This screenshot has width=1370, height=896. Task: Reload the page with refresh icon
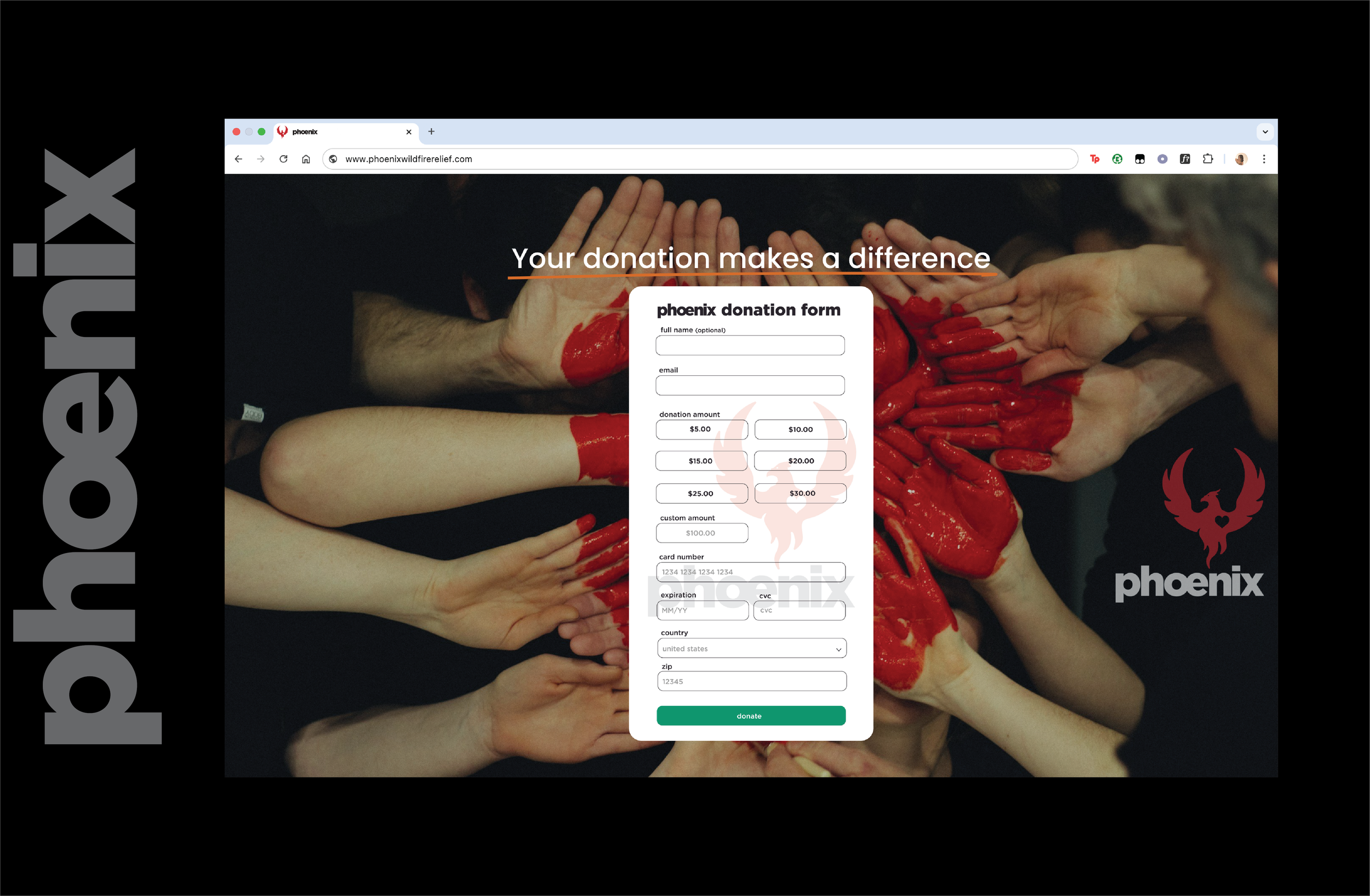click(283, 159)
